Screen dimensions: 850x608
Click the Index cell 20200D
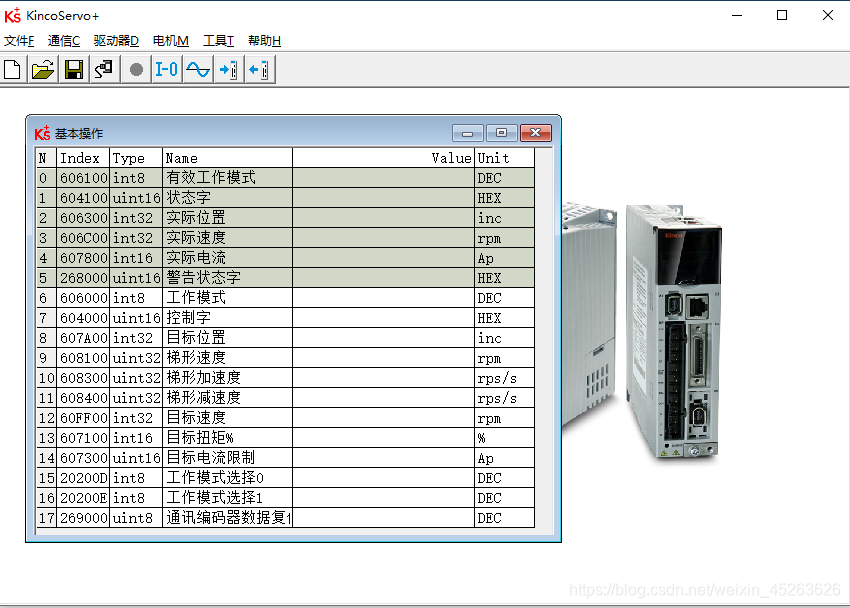click(83, 478)
